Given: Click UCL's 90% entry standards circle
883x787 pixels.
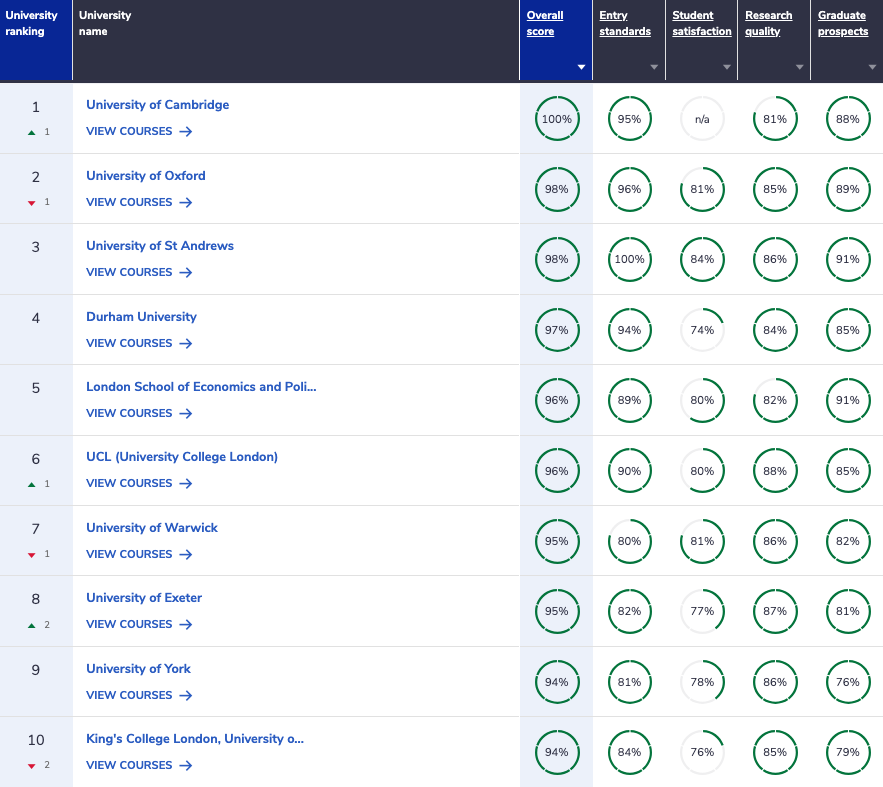Looking at the screenshot, I should [630, 471].
